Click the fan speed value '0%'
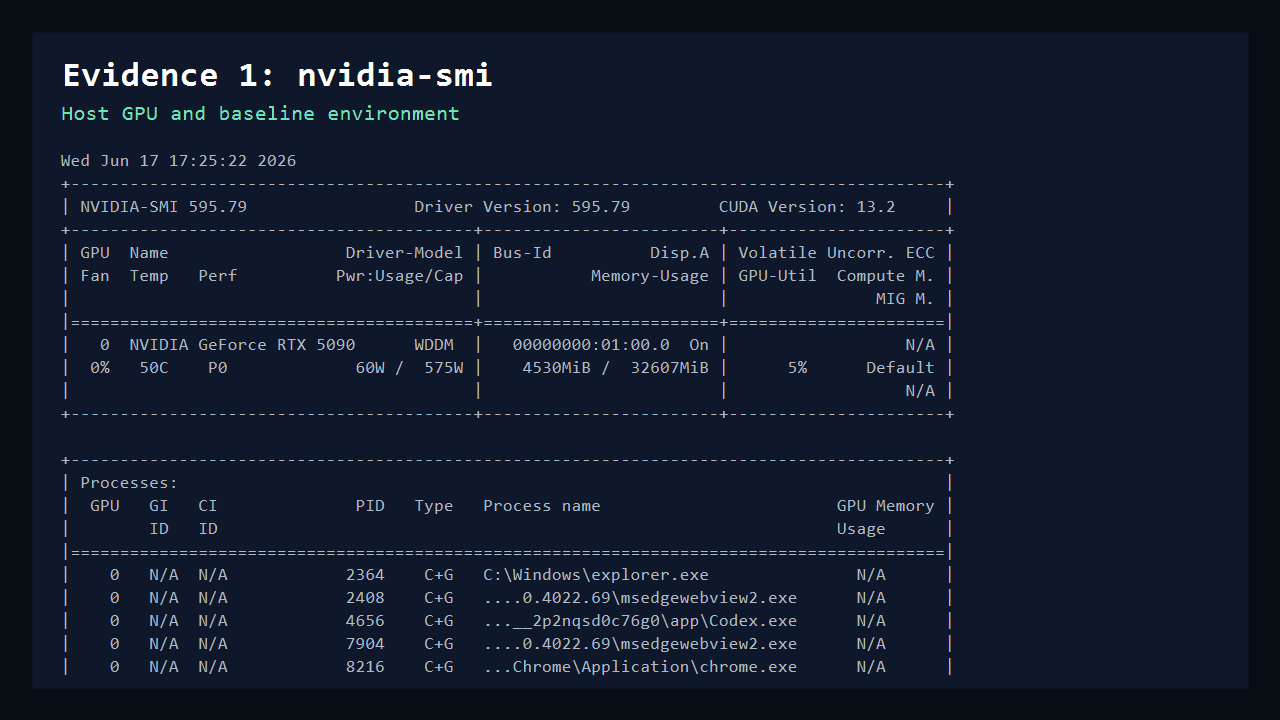Screen dimensions: 1280x720 click(x=100, y=368)
